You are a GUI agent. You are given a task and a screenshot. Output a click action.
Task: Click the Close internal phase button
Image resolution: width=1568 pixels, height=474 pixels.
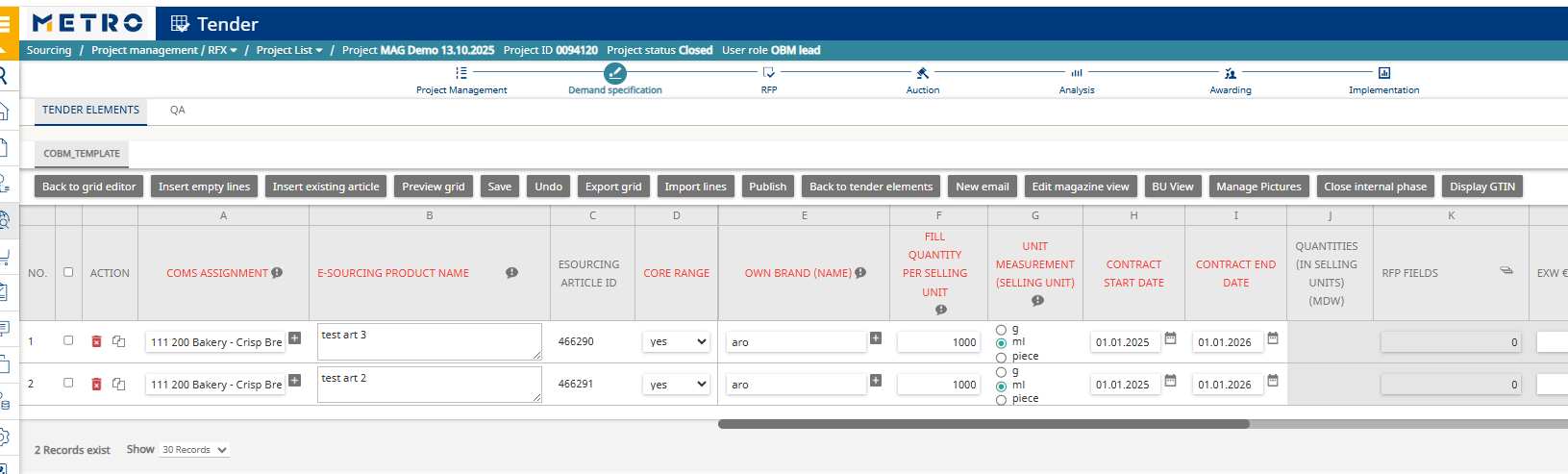(x=1376, y=187)
